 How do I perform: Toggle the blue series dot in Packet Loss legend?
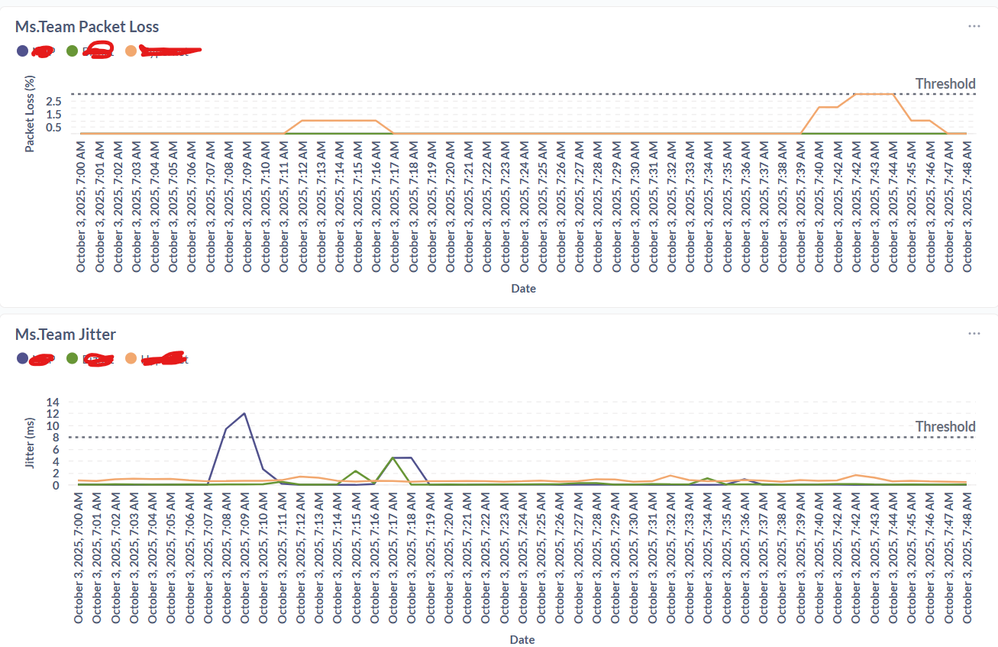tap(22, 51)
